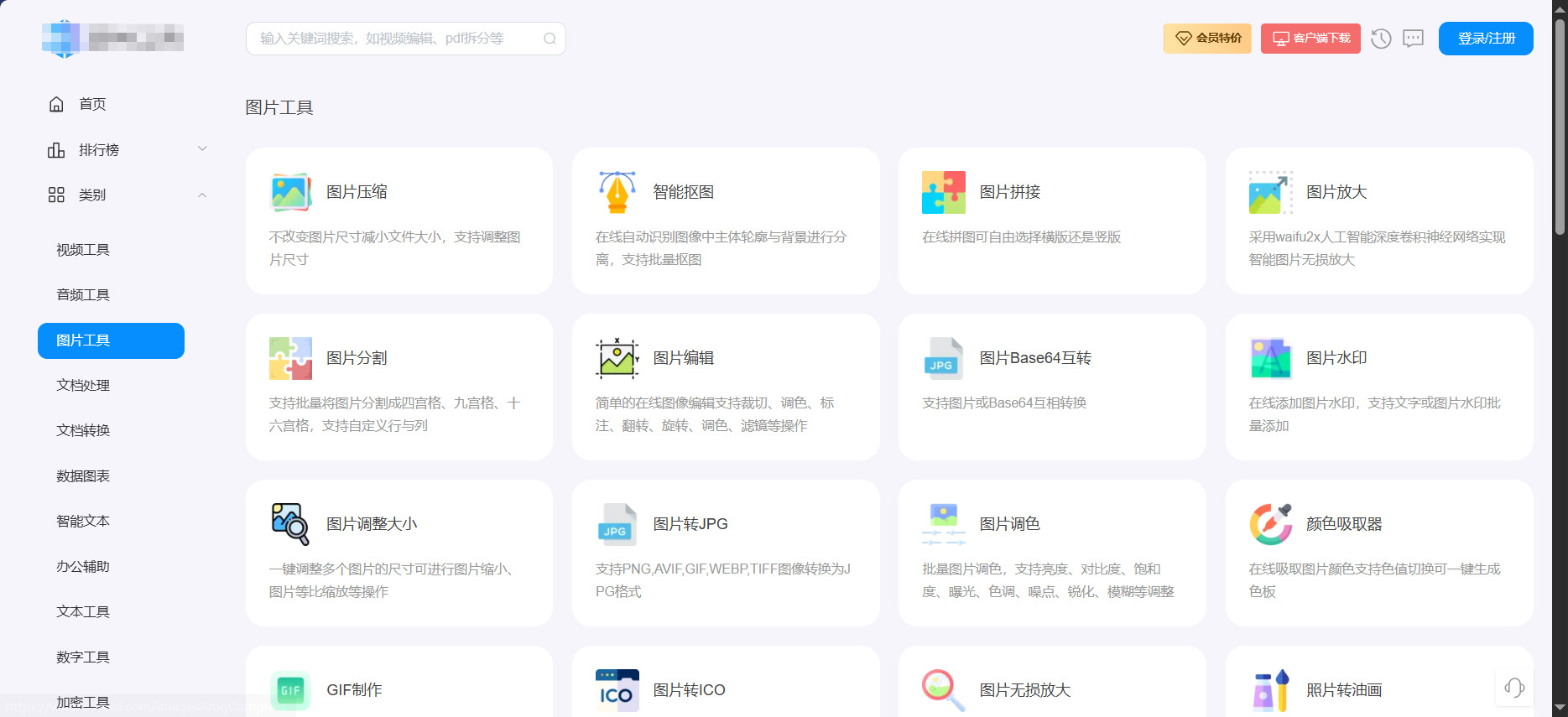The image size is (1568, 717).
Task: Click the 图片分割 description text
Action: point(394,414)
